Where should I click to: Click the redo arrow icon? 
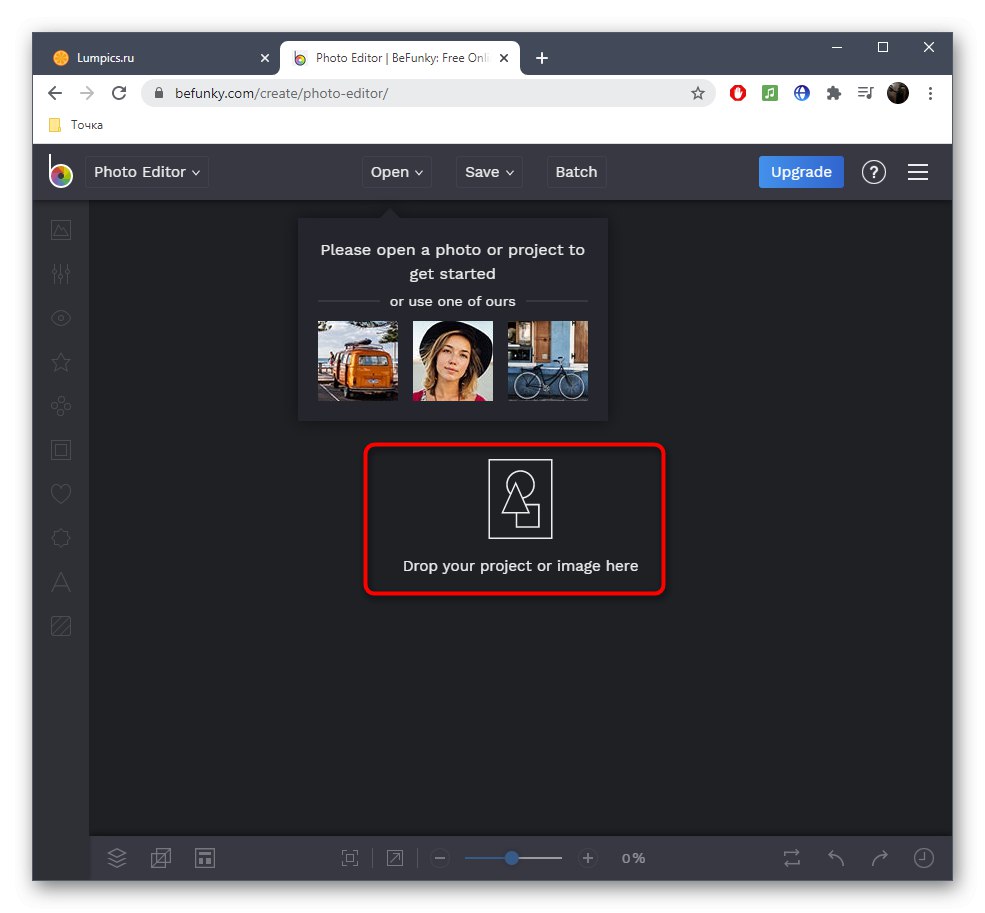click(879, 858)
